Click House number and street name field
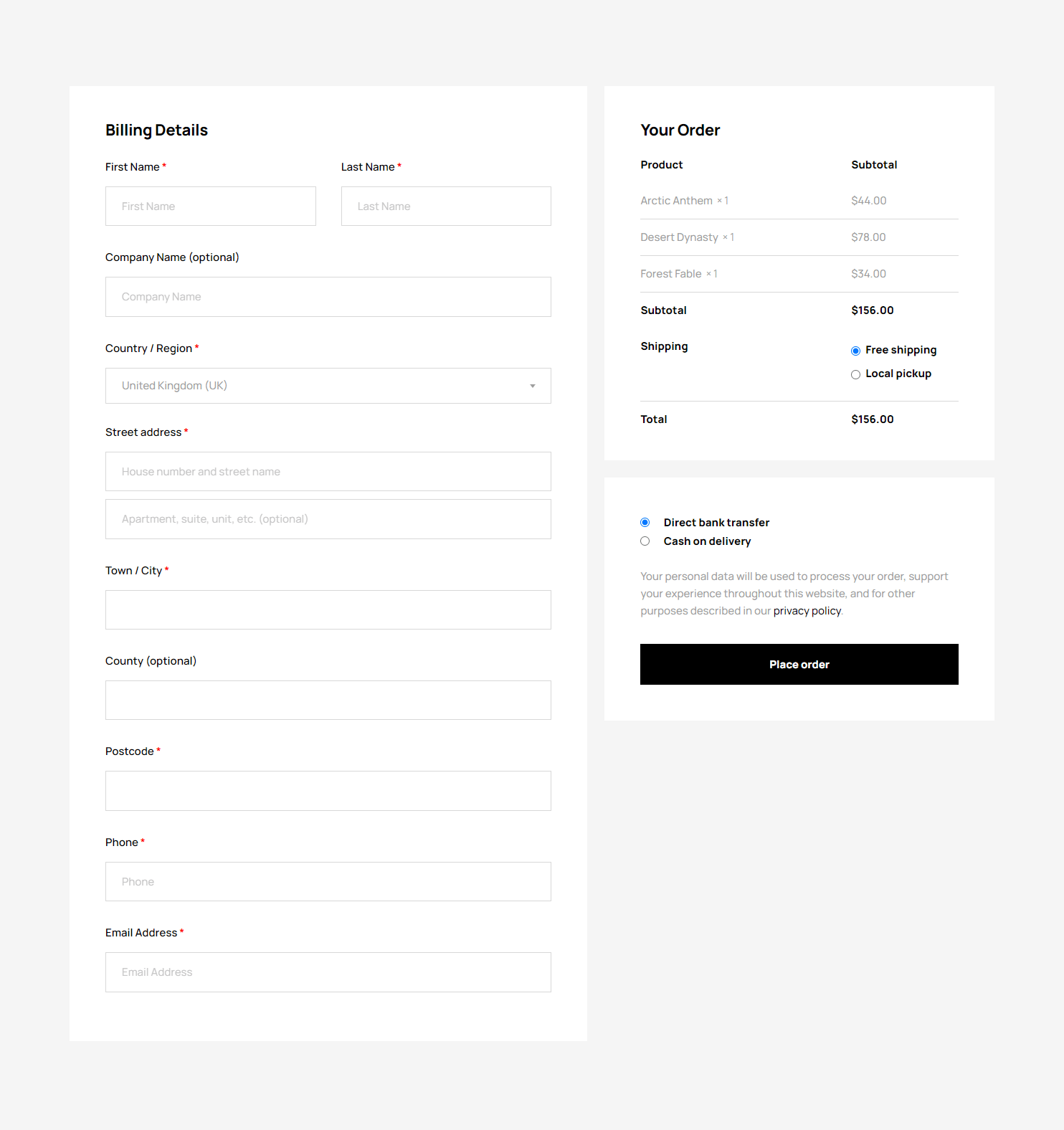This screenshot has height=1130, width=1064. [328, 472]
